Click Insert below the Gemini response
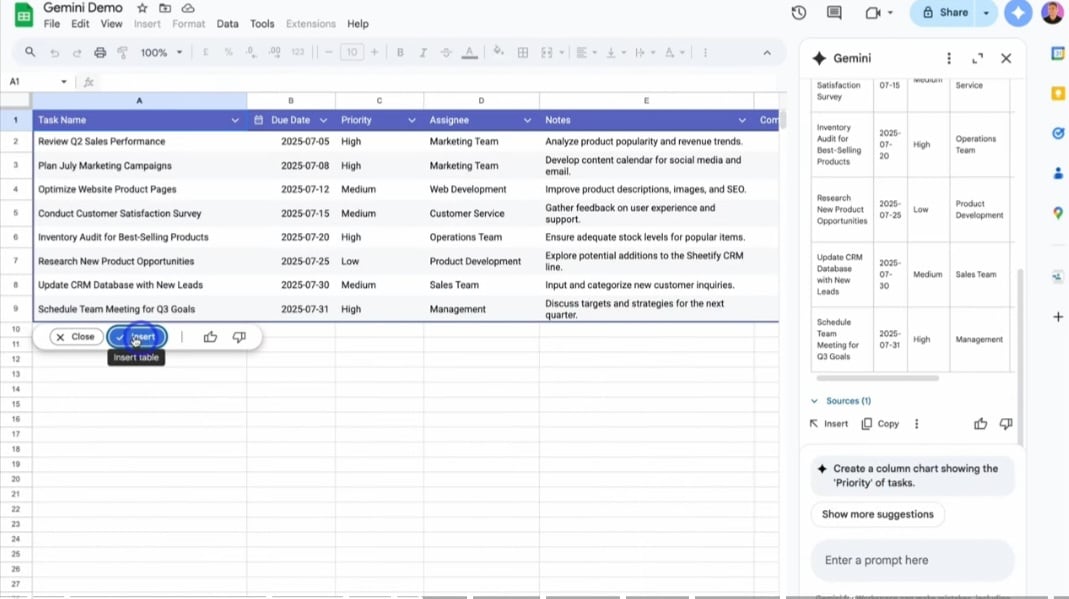Screen dimensions: 1069x599 (x=828, y=424)
